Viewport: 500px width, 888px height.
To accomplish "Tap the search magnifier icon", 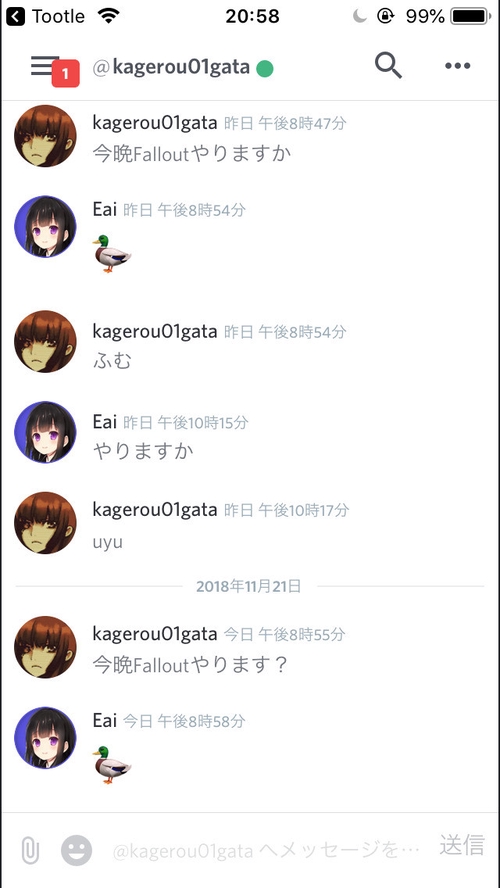I will pos(388,66).
